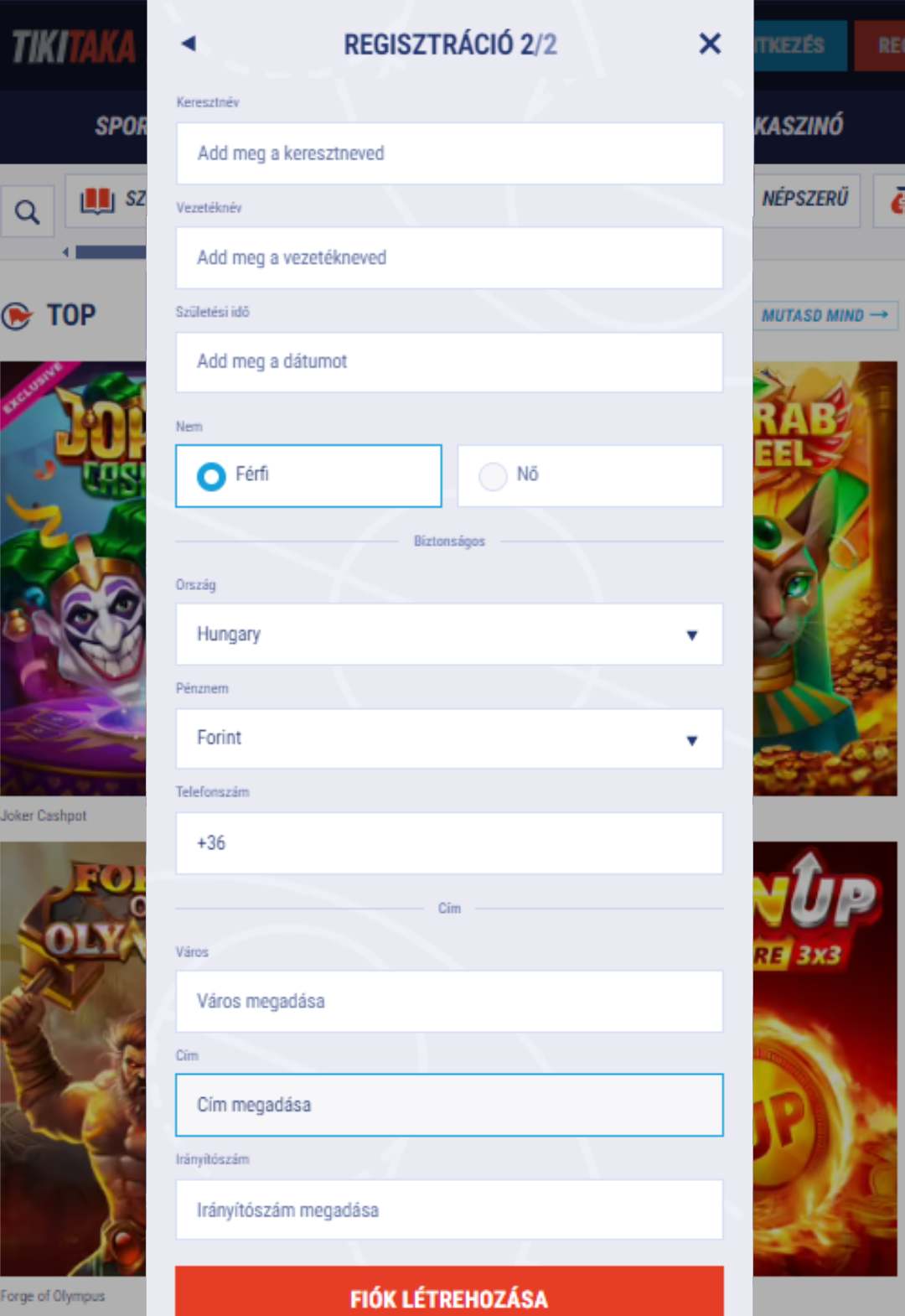Open the book icon category tile

click(x=106, y=200)
